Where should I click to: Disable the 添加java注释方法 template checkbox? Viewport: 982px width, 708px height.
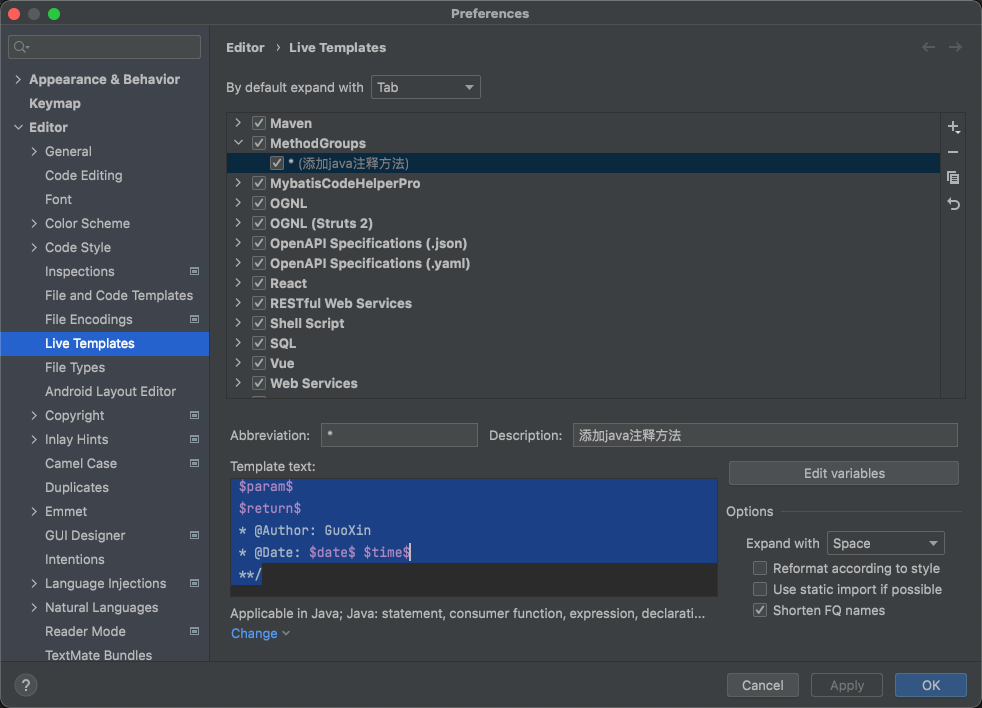tap(277, 164)
